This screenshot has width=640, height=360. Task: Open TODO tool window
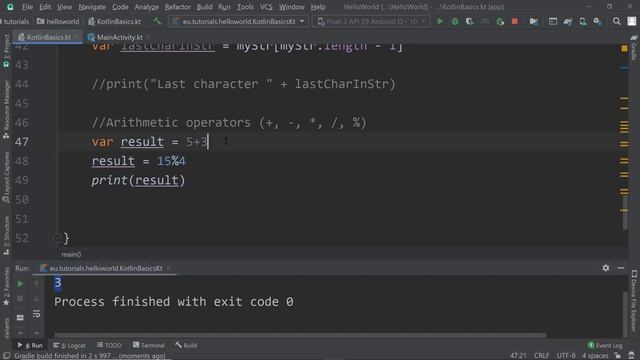point(109,345)
